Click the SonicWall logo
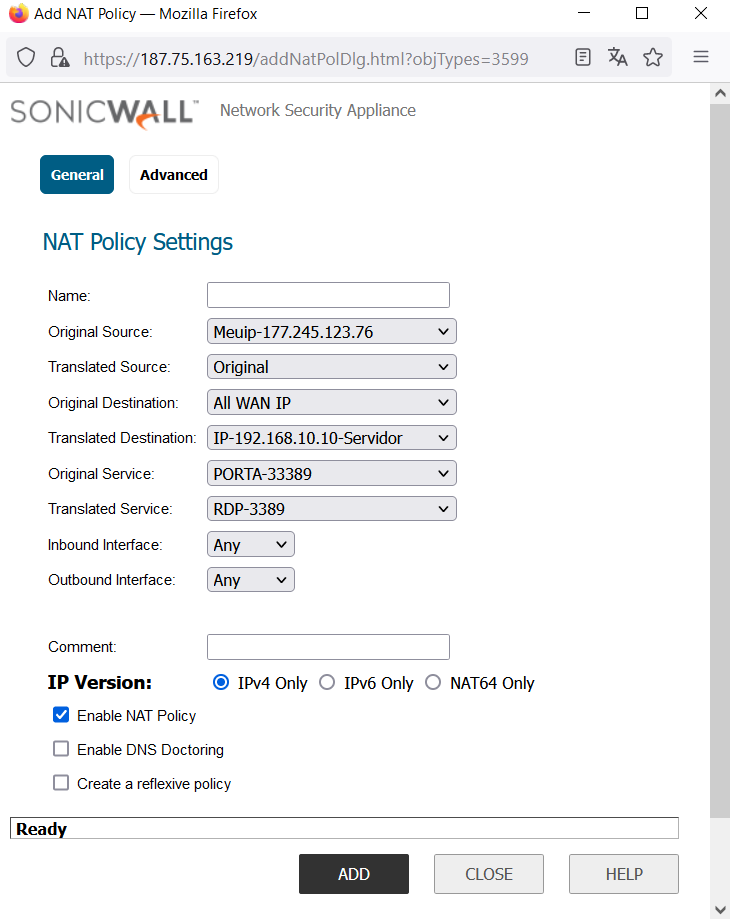 (x=104, y=112)
